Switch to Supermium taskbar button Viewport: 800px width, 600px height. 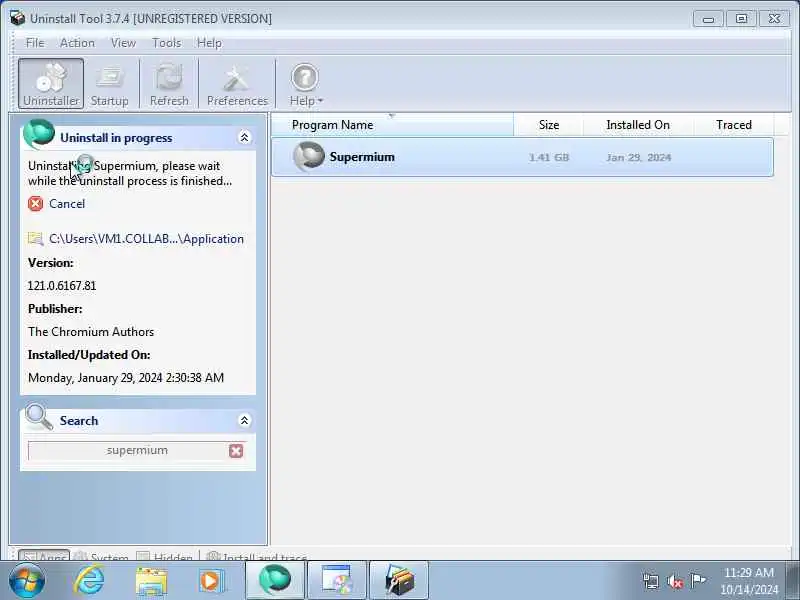(x=275, y=580)
